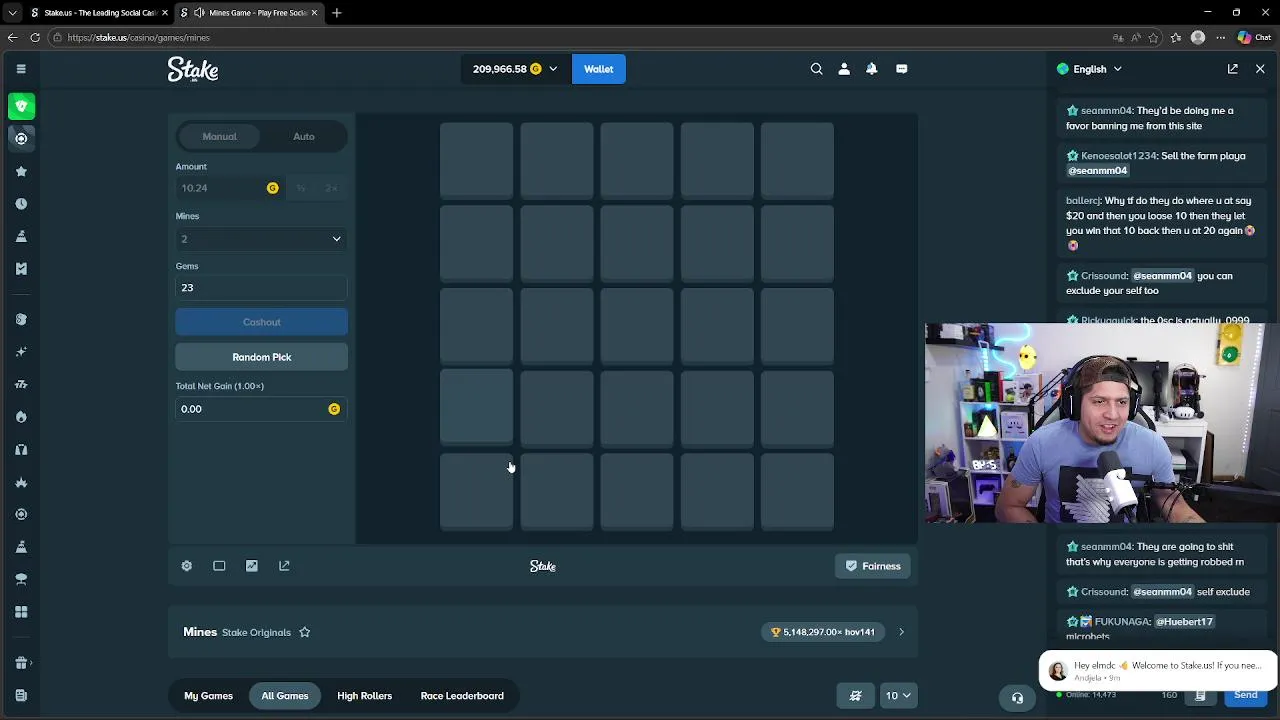Click the gold coin icon in Amount field

272,188
